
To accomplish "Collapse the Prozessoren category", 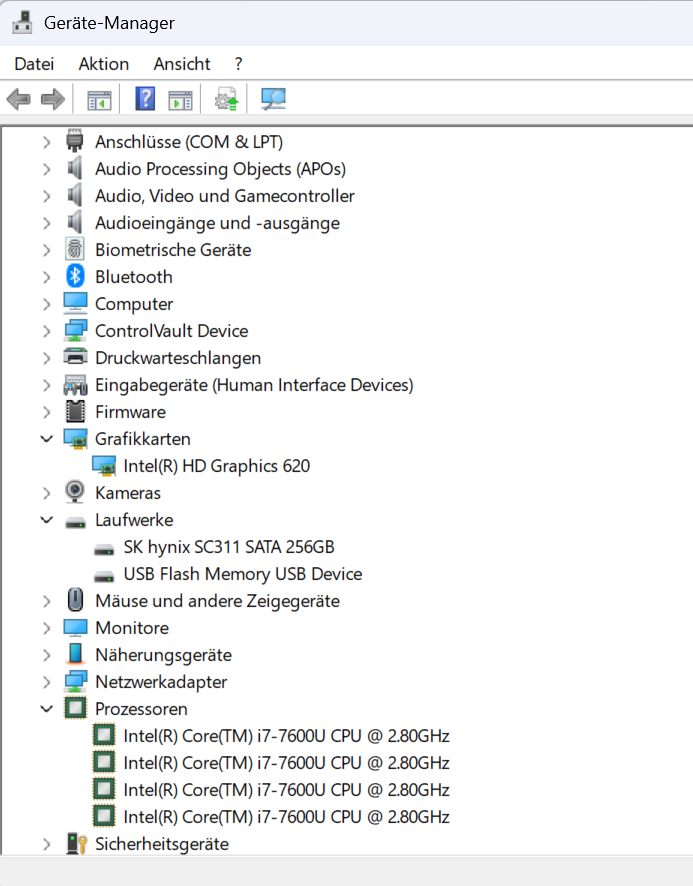I will click(46, 709).
